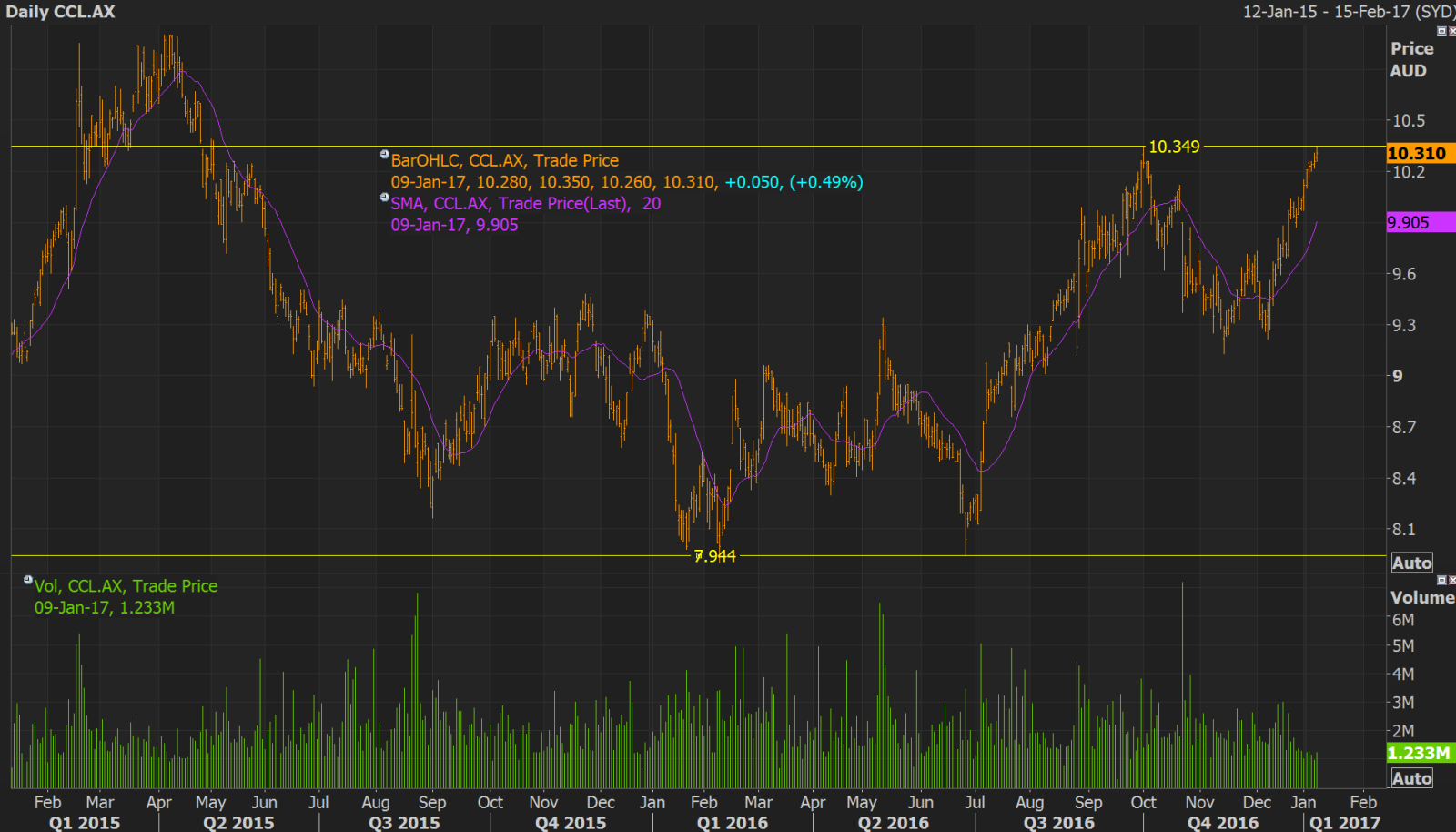Click the Vol legend marker icon
This screenshot has height=832, width=1456.
click(x=28, y=580)
